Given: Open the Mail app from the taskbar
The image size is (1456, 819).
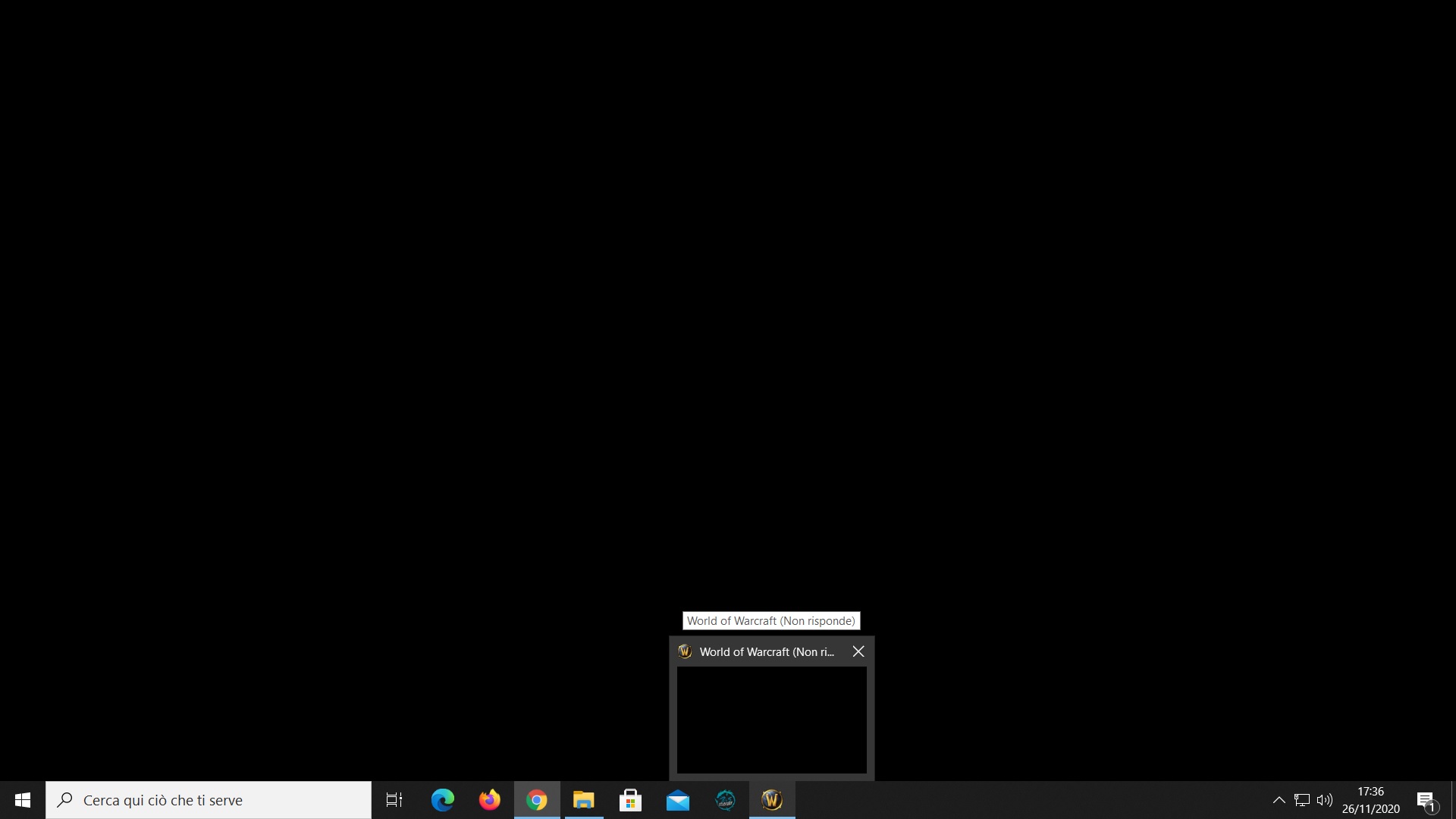Looking at the screenshot, I should tap(678, 800).
